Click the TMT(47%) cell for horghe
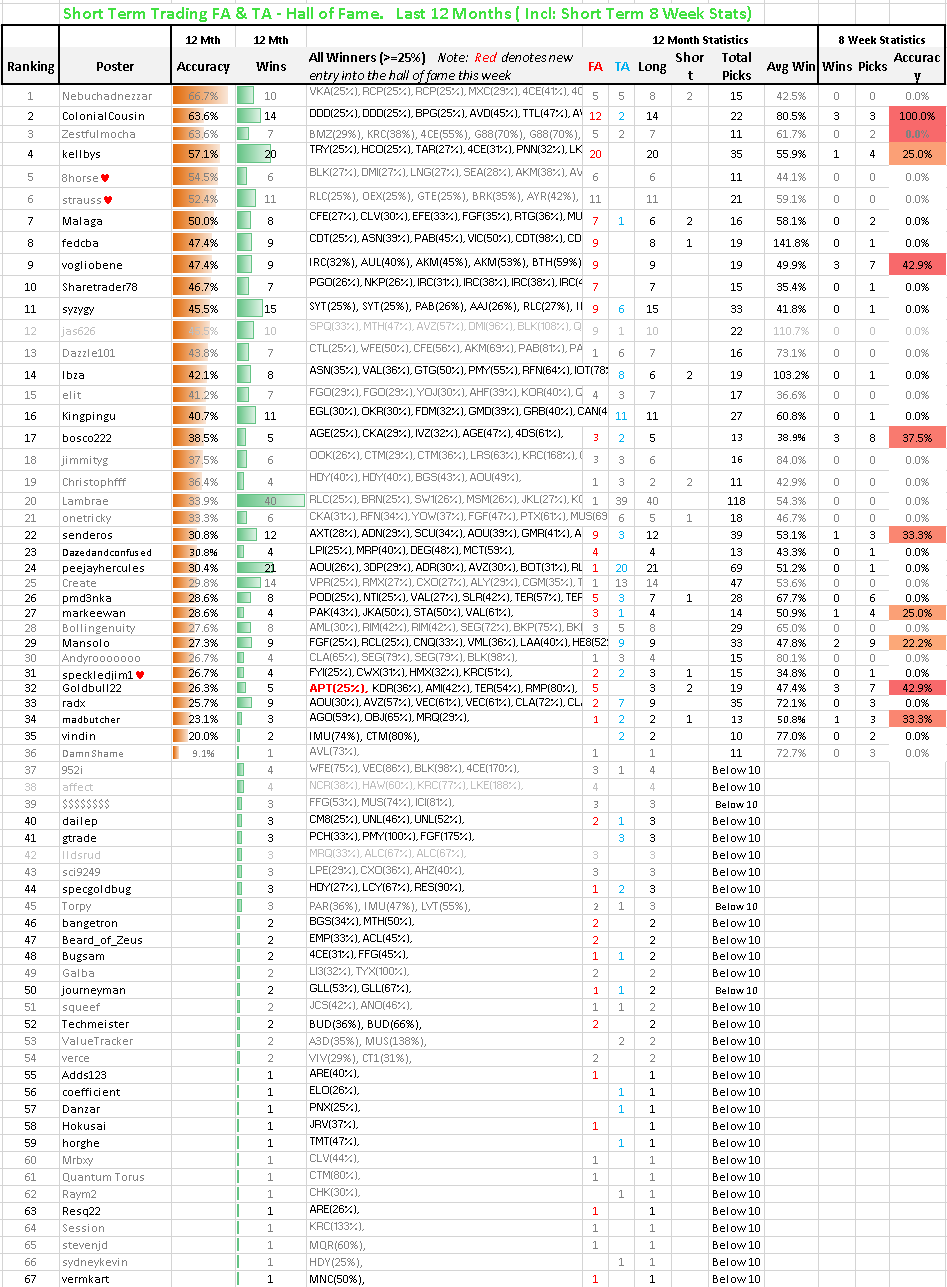Image resolution: width=947 pixels, height=1287 pixels. click(x=446, y=1143)
